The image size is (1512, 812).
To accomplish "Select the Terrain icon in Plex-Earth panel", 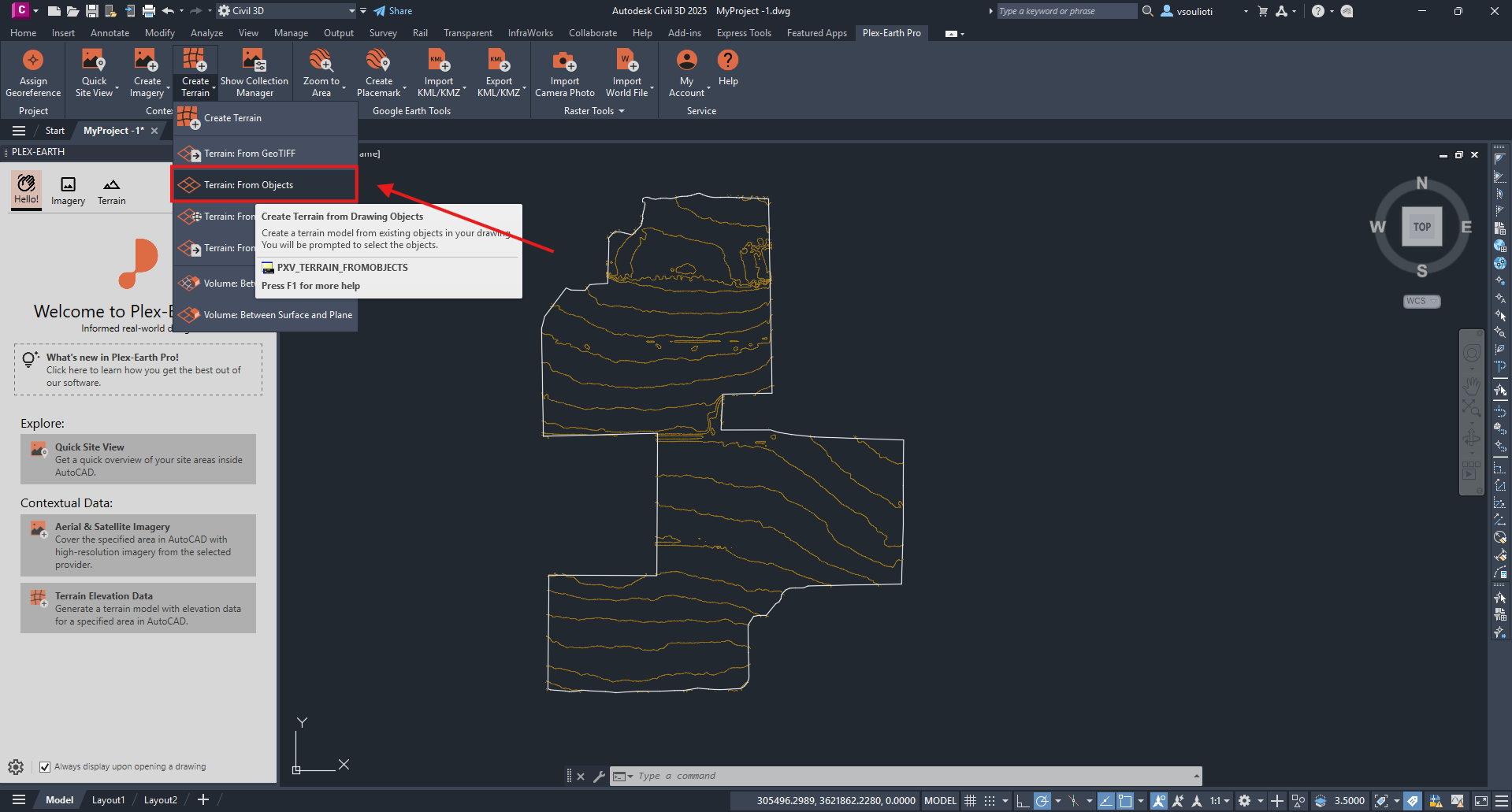I will click(x=111, y=191).
